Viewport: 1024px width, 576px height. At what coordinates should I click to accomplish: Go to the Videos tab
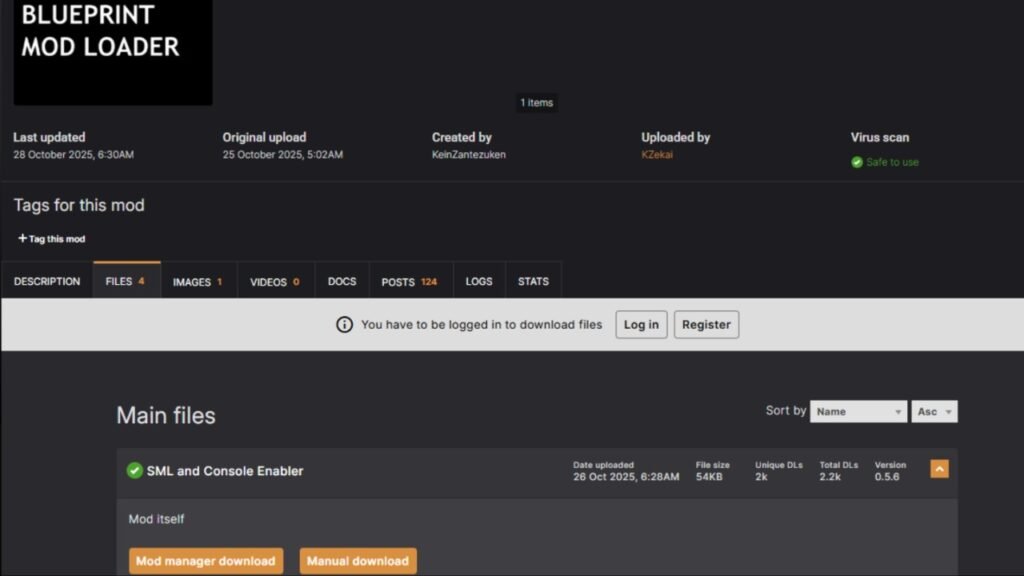pos(275,282)
